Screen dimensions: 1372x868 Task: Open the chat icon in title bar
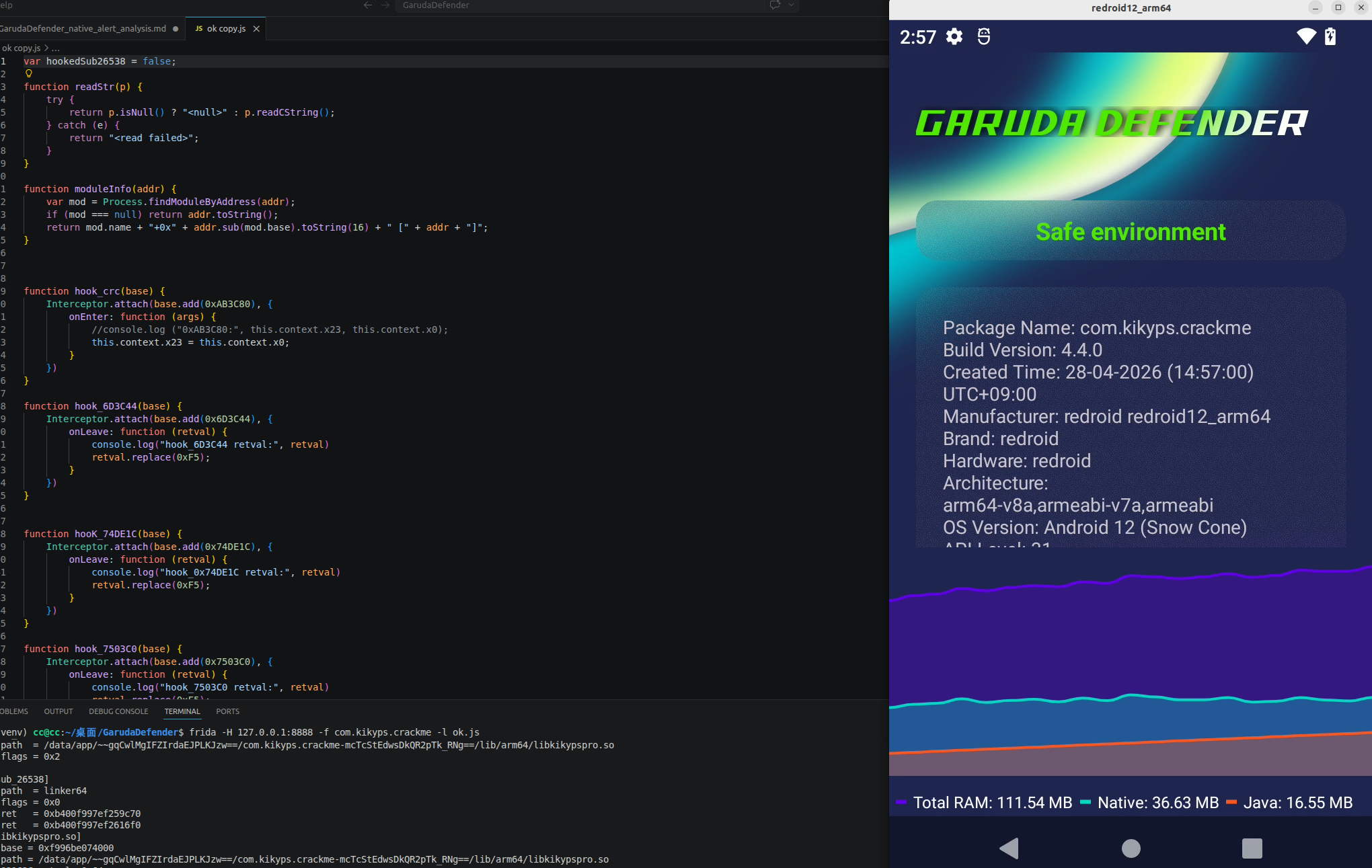775,5
